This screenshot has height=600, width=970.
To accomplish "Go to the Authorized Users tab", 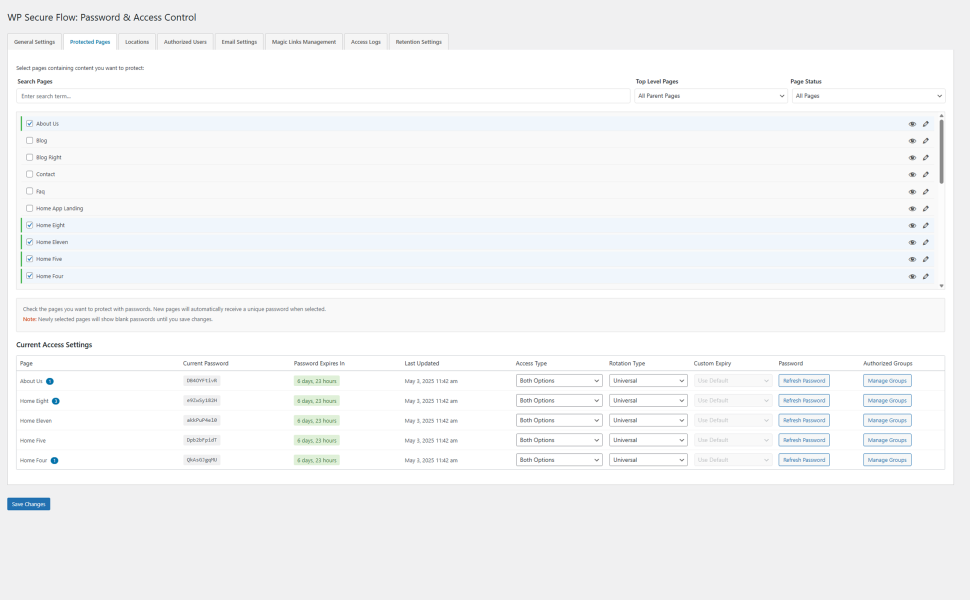I will (185, 42).
